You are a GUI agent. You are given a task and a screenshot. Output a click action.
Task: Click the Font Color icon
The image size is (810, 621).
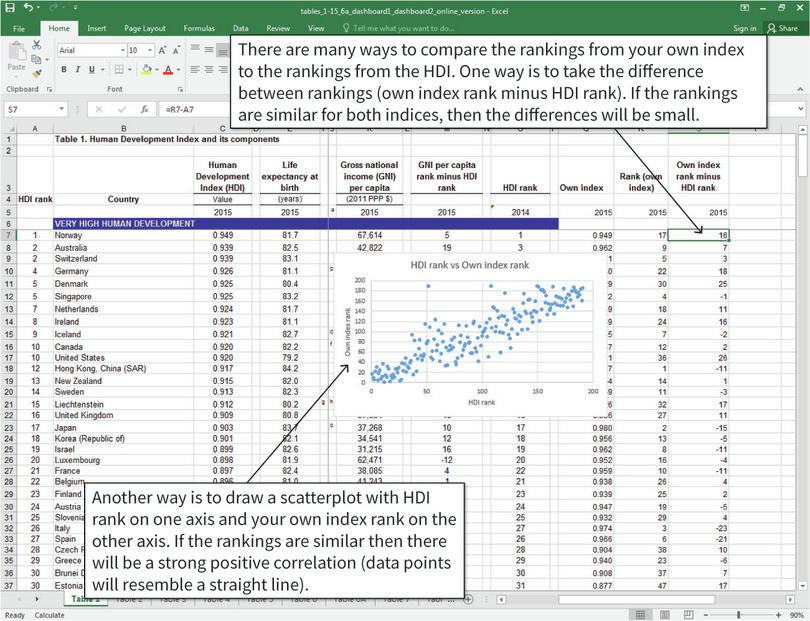click(169, 68)
